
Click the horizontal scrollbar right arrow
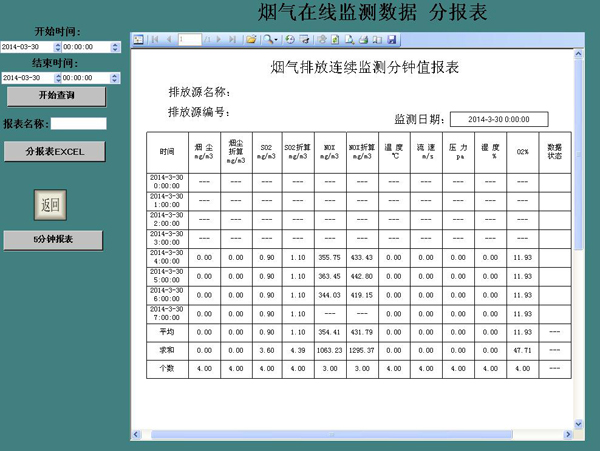coord(568,434)
